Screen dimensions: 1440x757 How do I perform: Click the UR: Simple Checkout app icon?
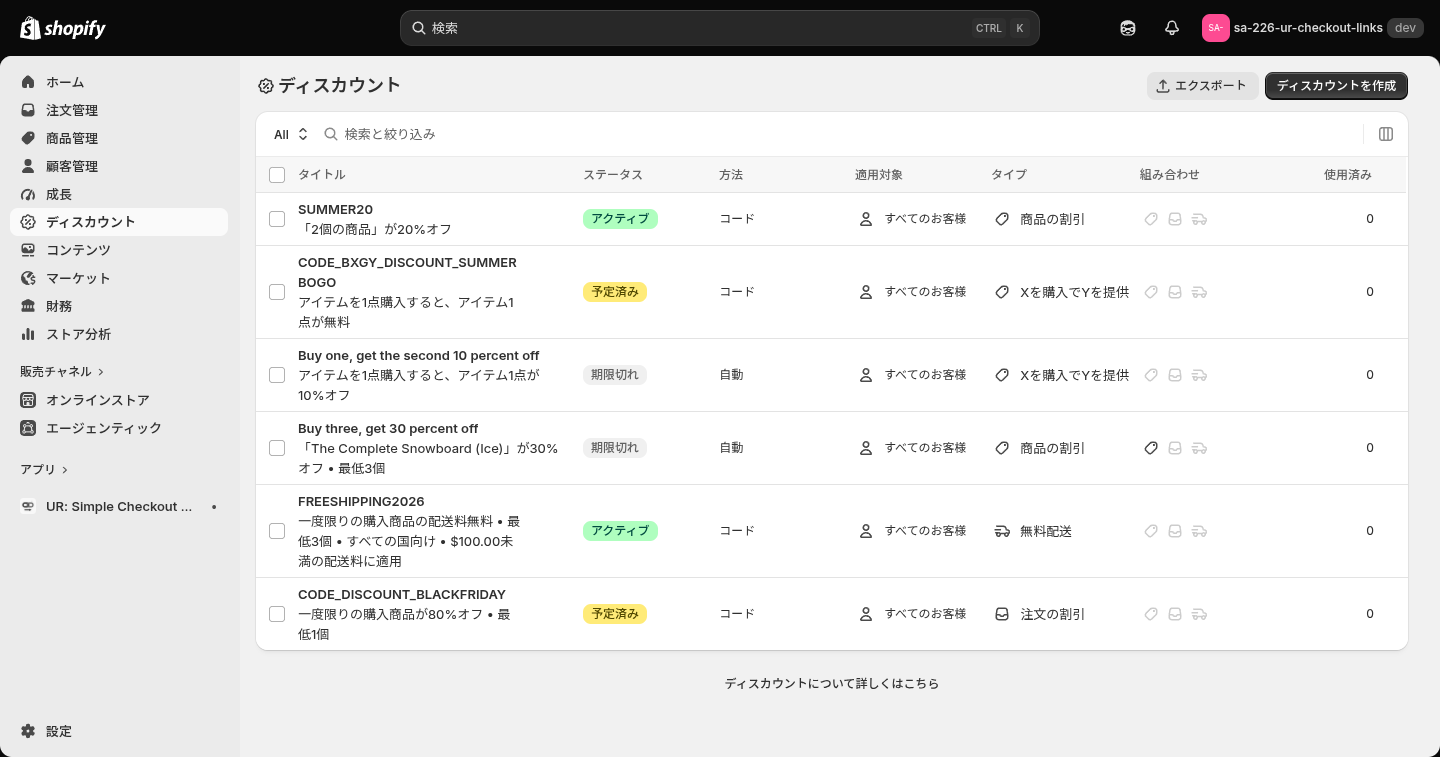click(x=28, y=507)
